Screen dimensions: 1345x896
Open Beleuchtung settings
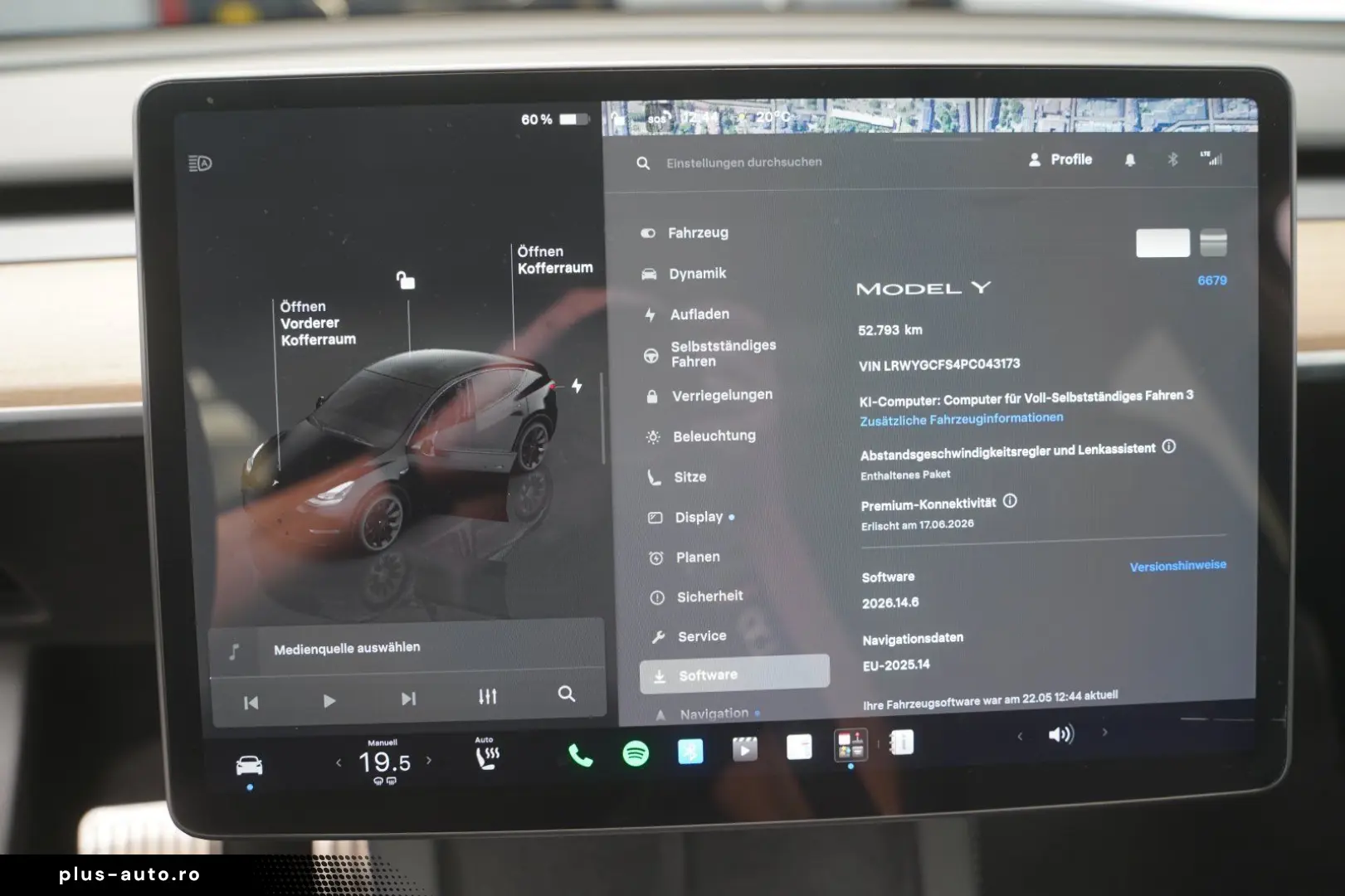701,436
